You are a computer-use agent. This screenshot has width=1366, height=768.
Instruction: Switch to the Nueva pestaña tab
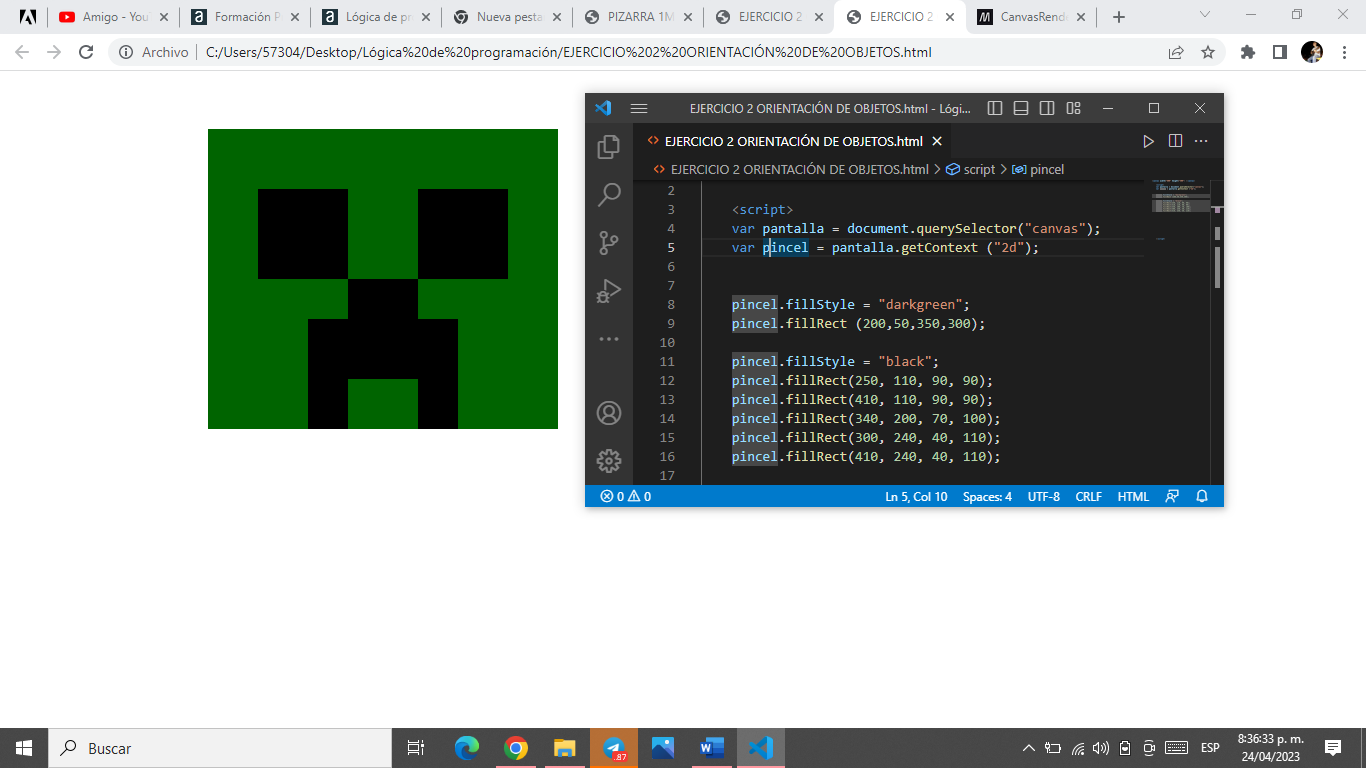507,17
